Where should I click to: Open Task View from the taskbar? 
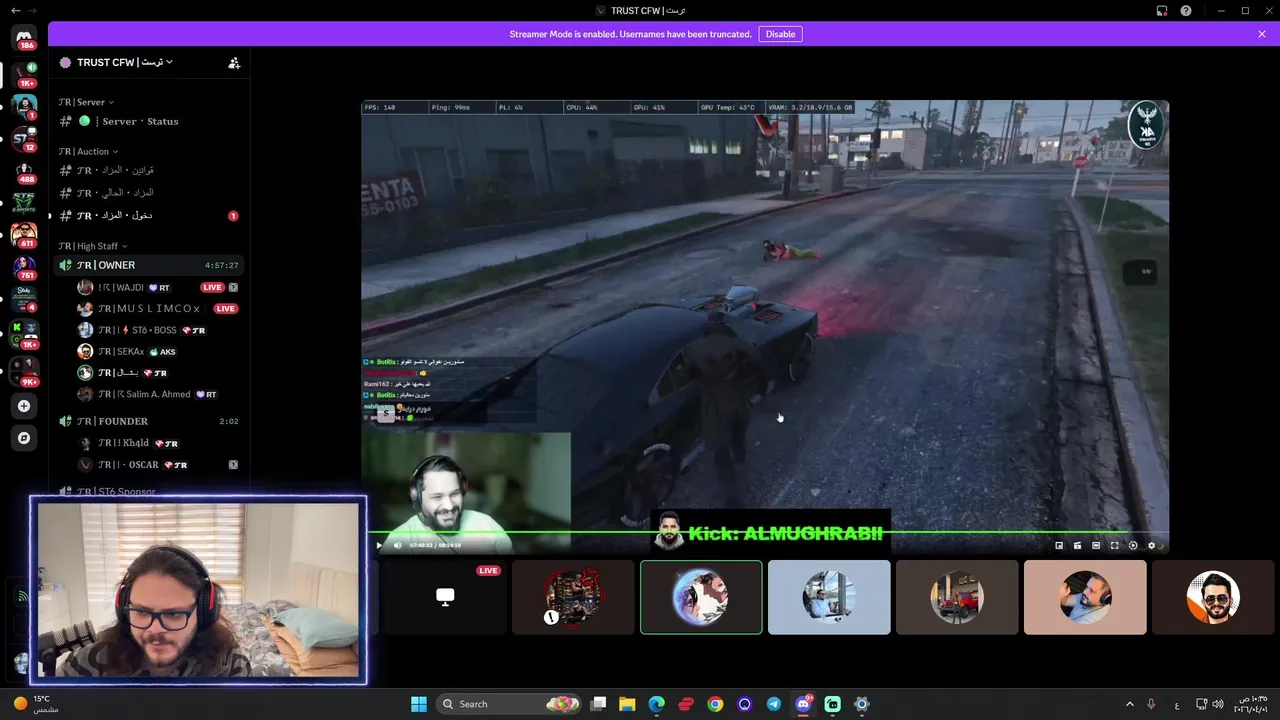598,704
